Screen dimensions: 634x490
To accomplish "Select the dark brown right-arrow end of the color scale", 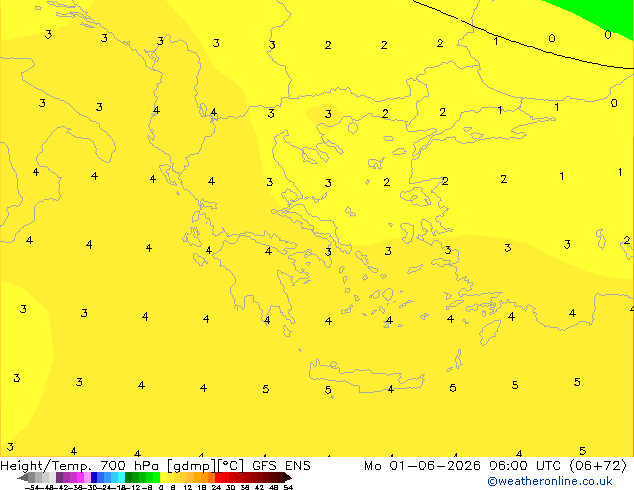I will (287, 477).
